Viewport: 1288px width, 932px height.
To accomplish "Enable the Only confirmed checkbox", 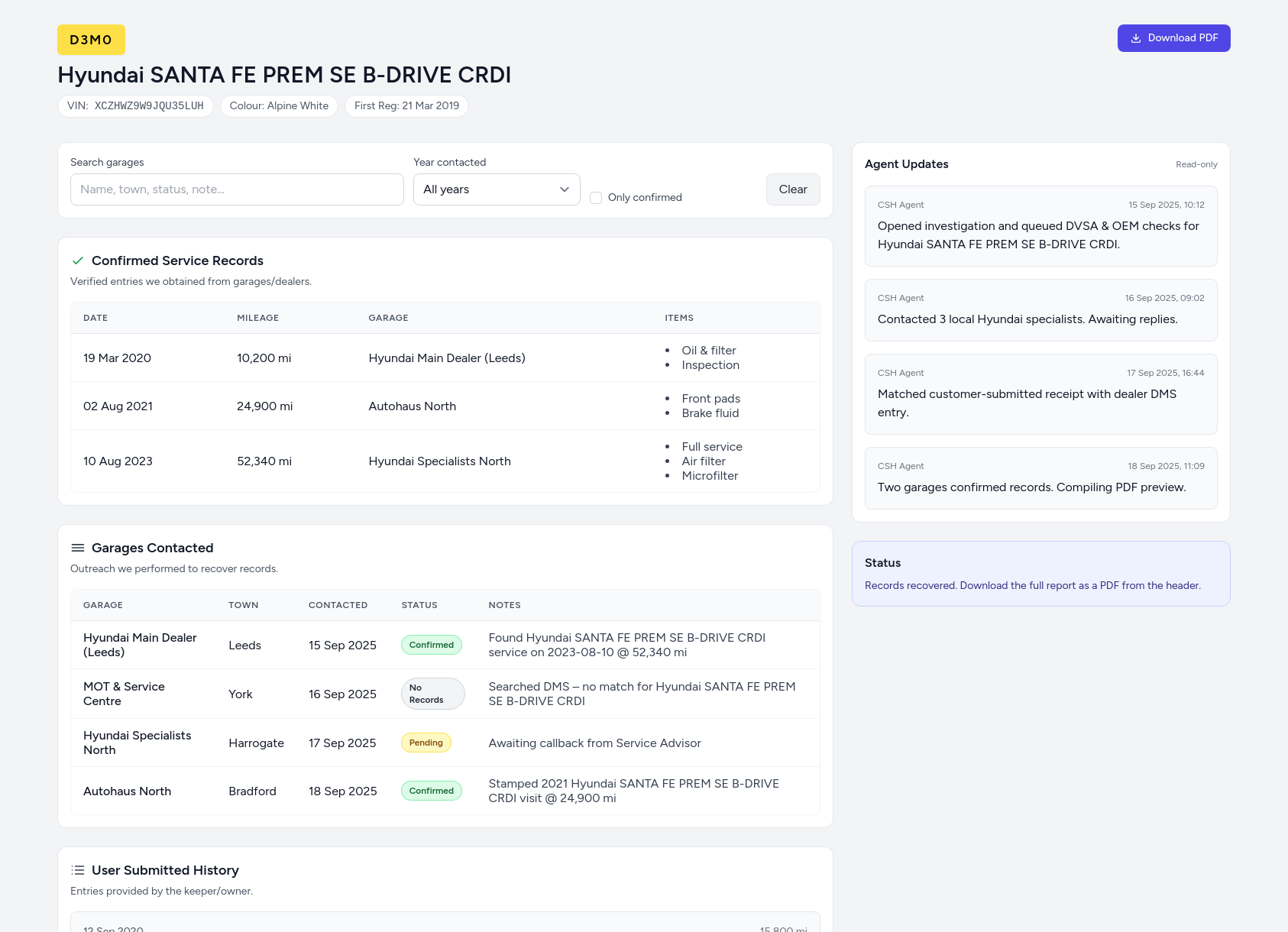I will 595,197.
